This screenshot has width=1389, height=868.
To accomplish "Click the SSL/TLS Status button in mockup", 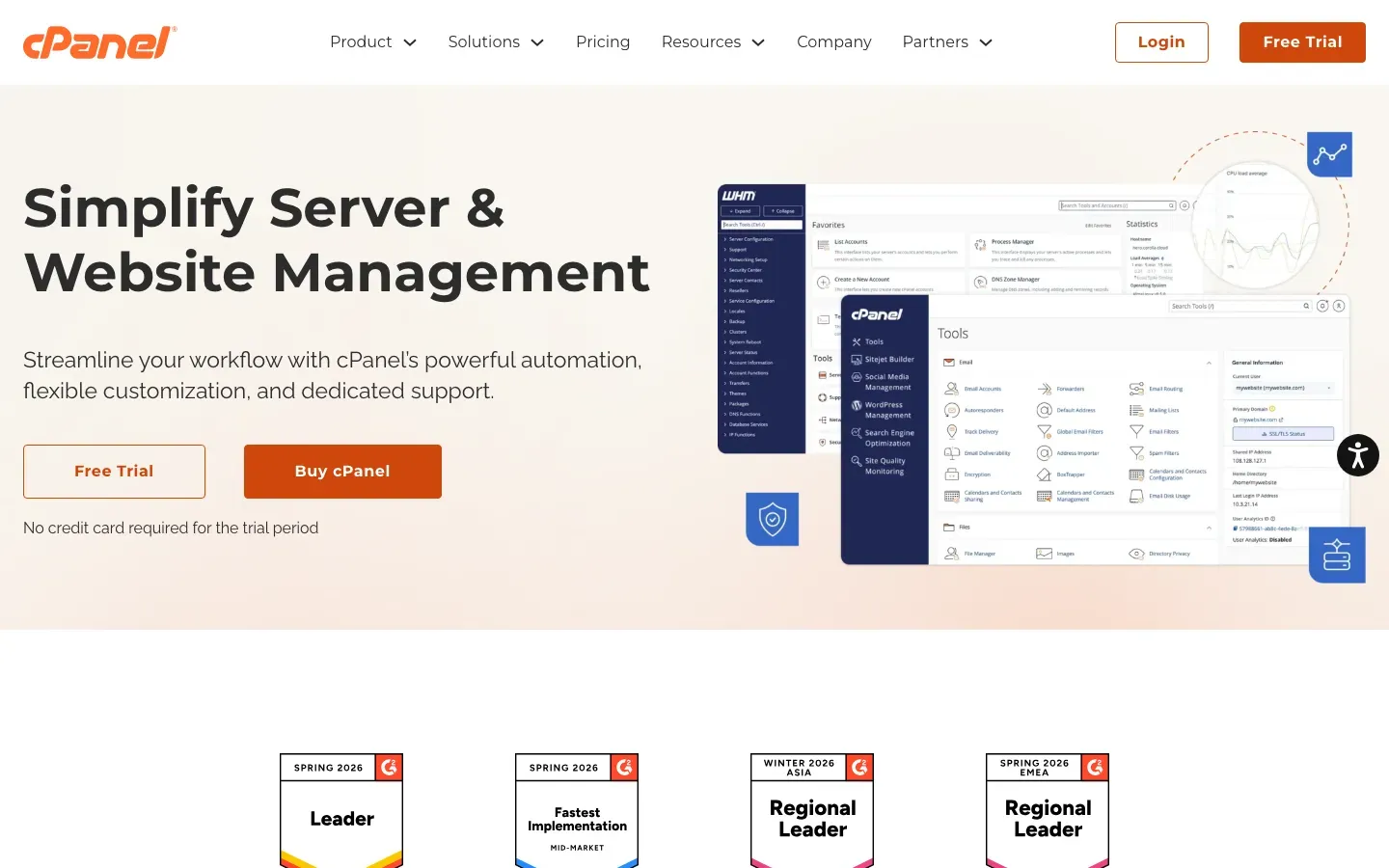I will pyautogui.click(x=1283, y=434).
